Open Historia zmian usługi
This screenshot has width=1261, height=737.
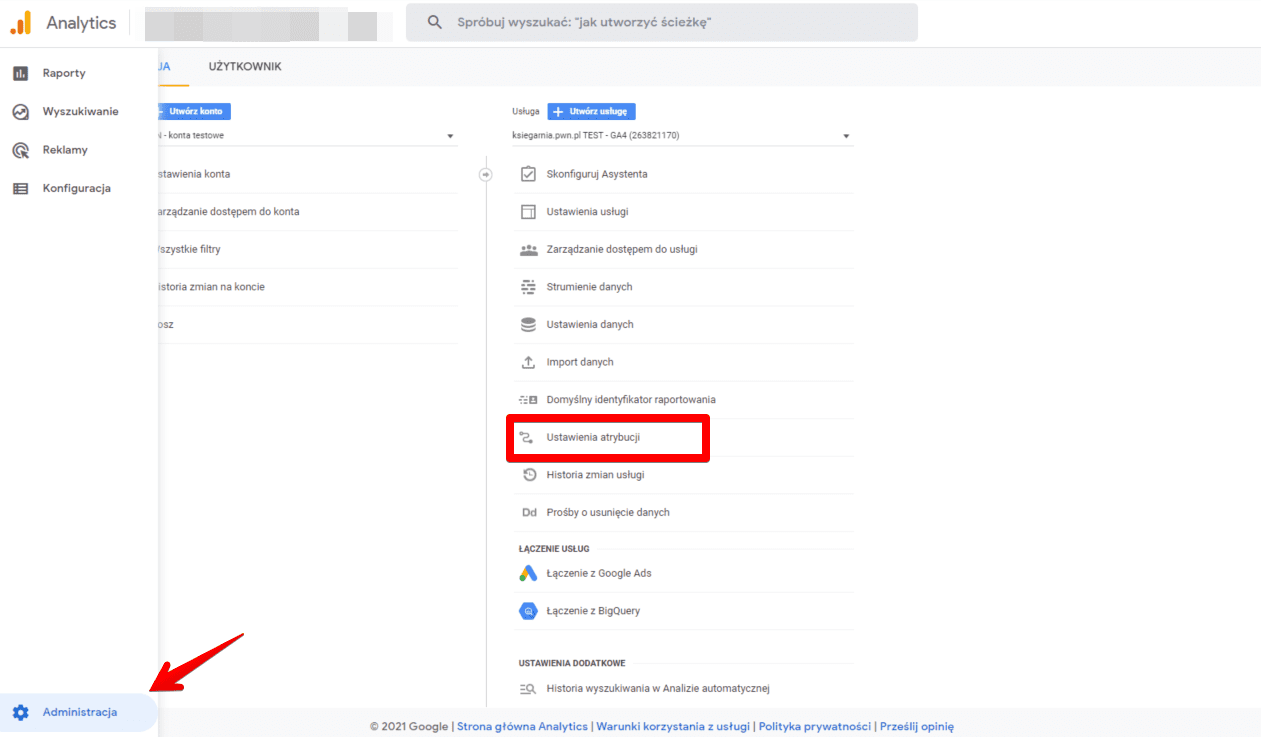click(x=595, y=475)
